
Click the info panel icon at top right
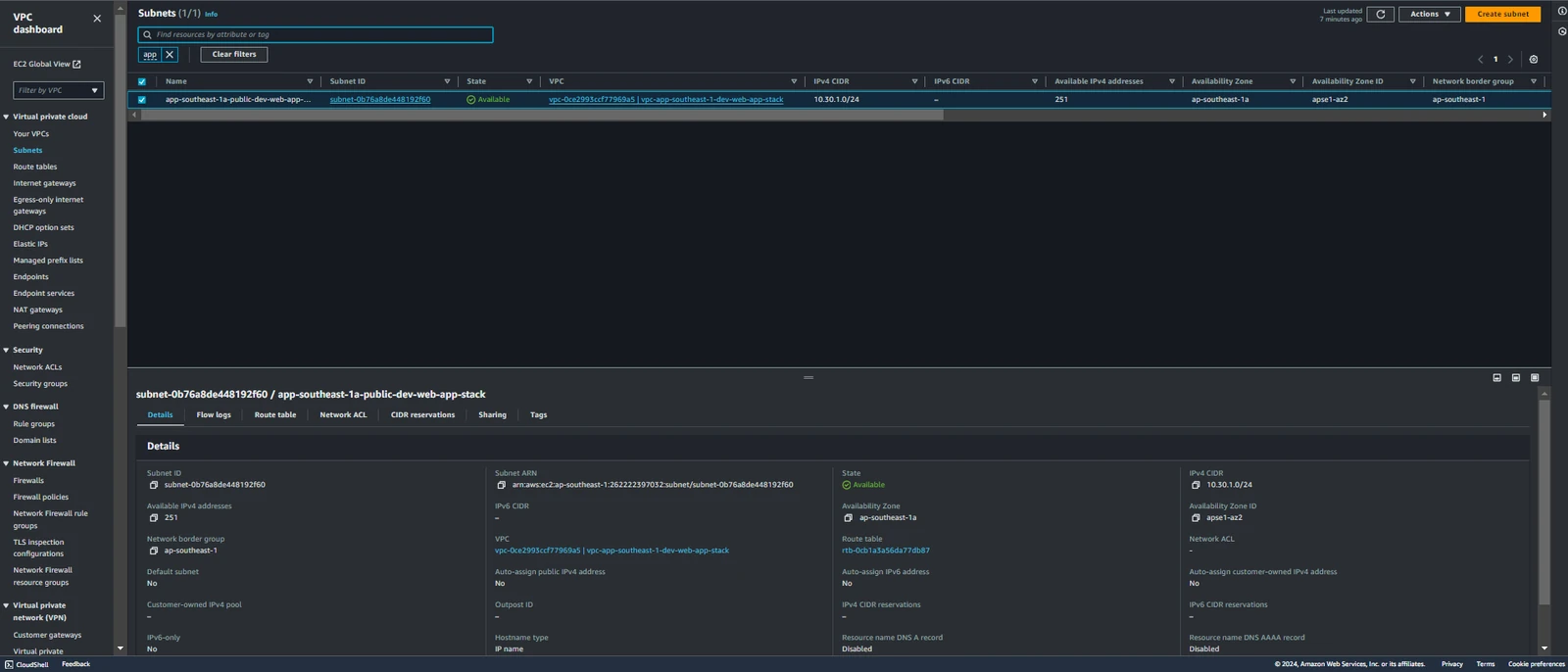pos(1562,11)
